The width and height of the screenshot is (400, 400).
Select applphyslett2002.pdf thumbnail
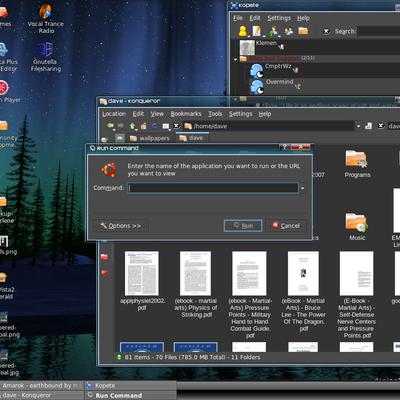[142, 273]
